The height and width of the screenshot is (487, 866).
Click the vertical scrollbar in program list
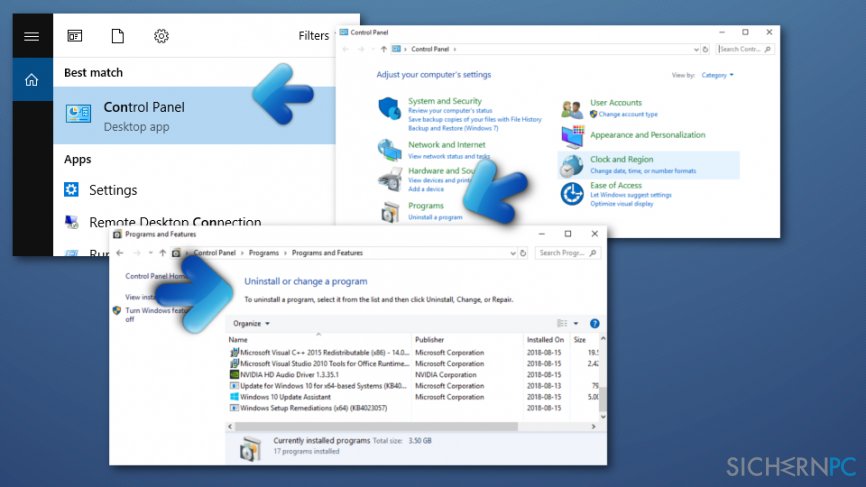tap(603, 399)
